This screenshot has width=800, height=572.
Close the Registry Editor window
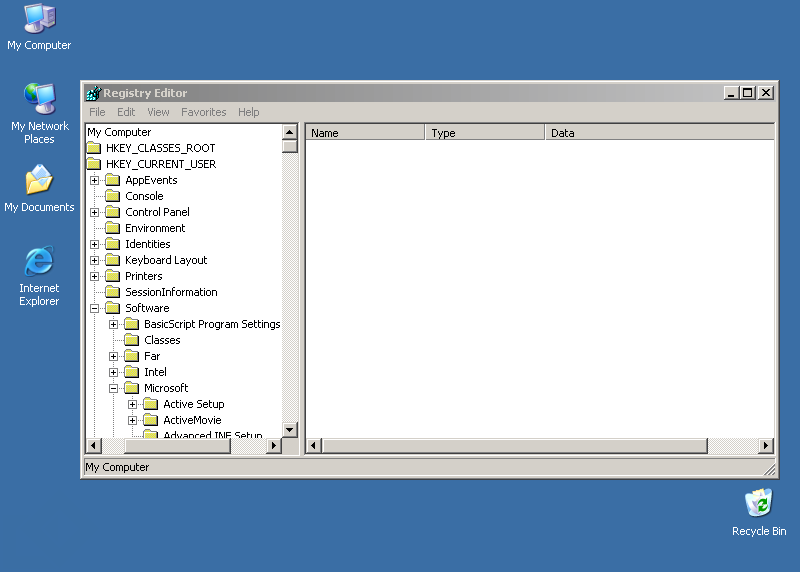pyautogui.click(x=766, y=93)
